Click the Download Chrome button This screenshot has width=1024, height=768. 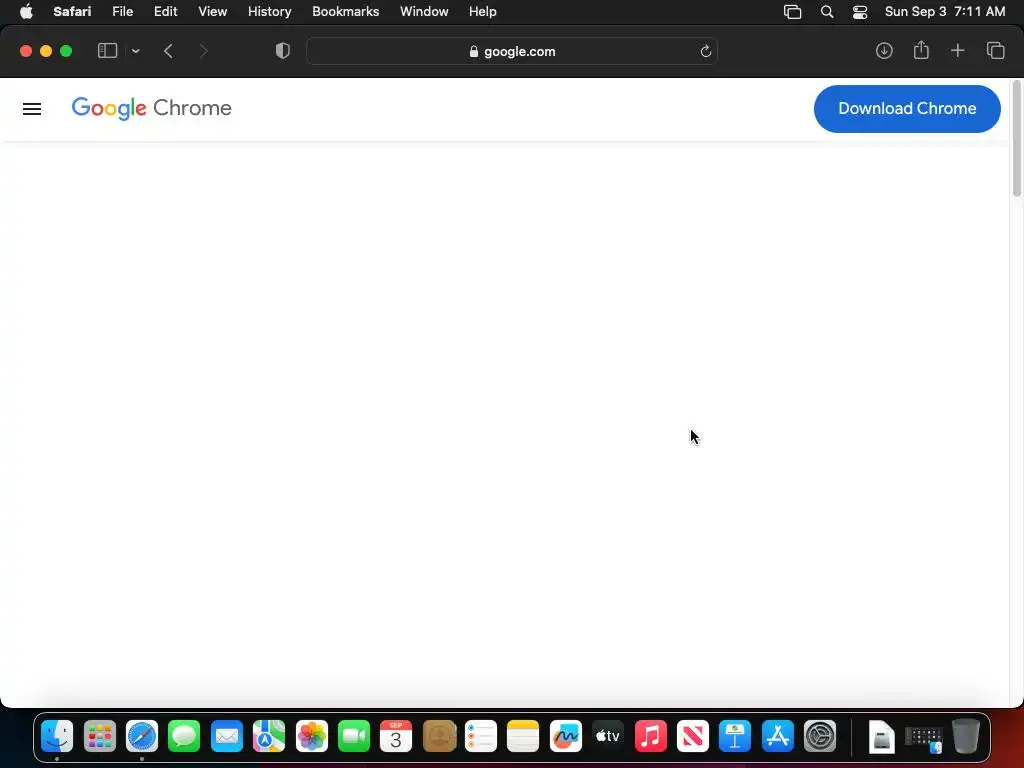pos(906,108)
